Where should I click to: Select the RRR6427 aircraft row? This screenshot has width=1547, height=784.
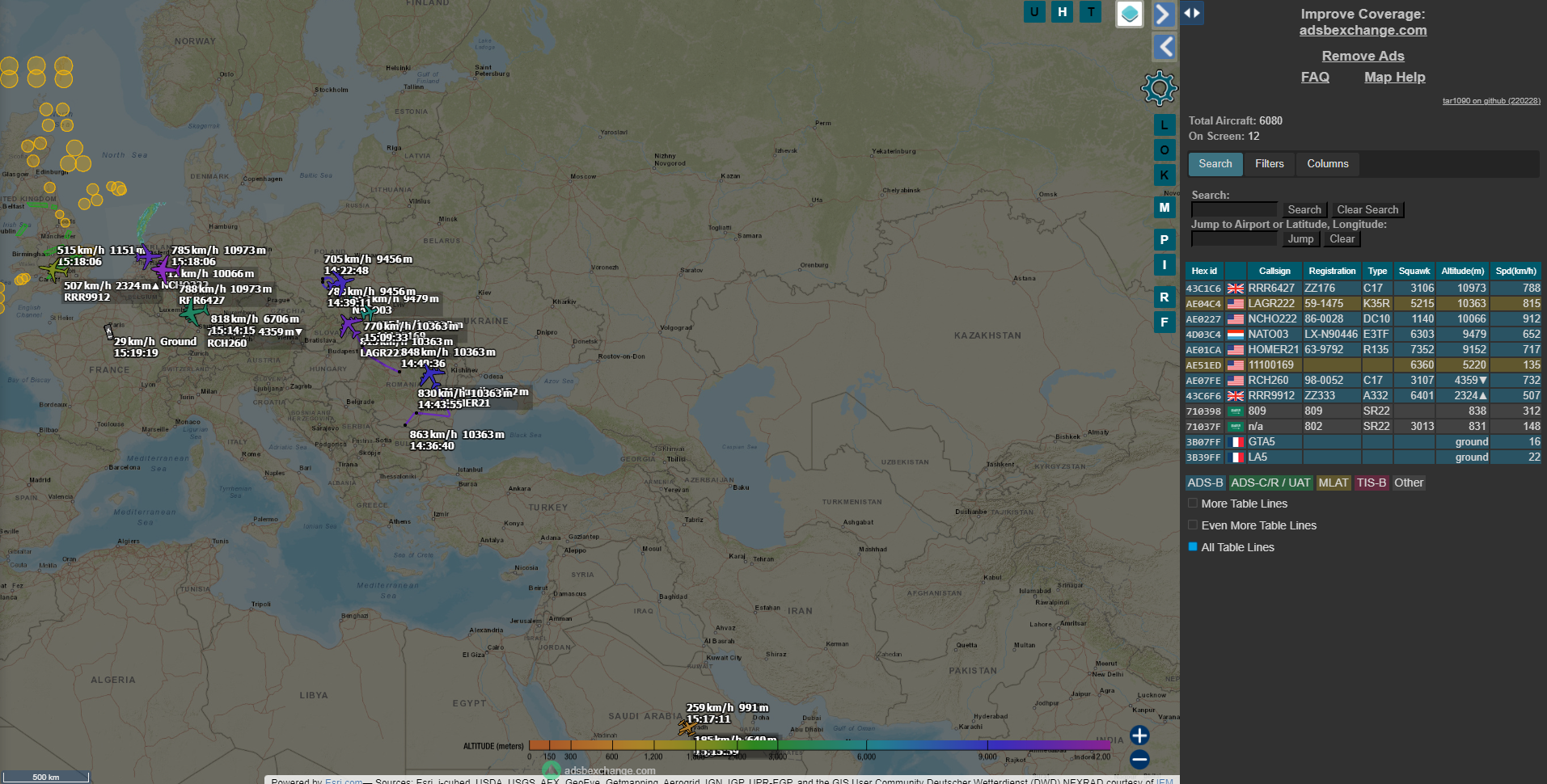coord(1363,289)
